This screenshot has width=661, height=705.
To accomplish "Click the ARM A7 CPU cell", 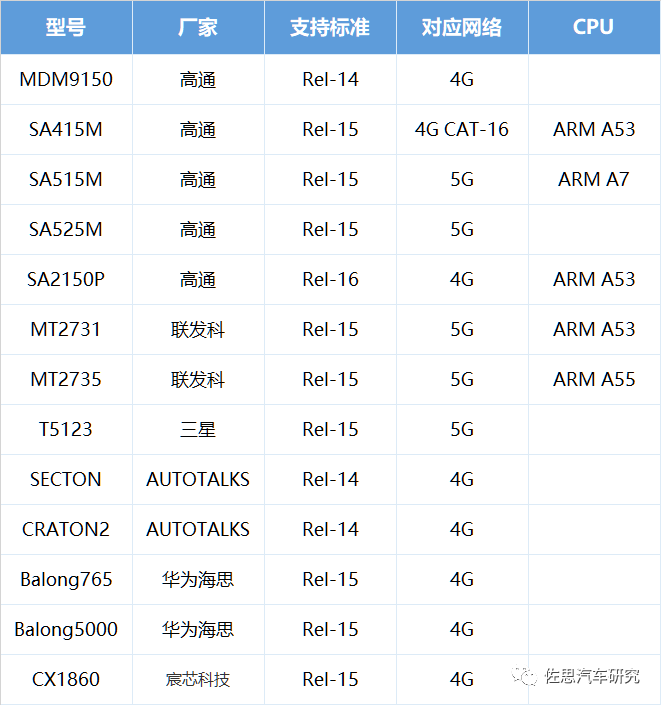I will (x=594, y=179).
